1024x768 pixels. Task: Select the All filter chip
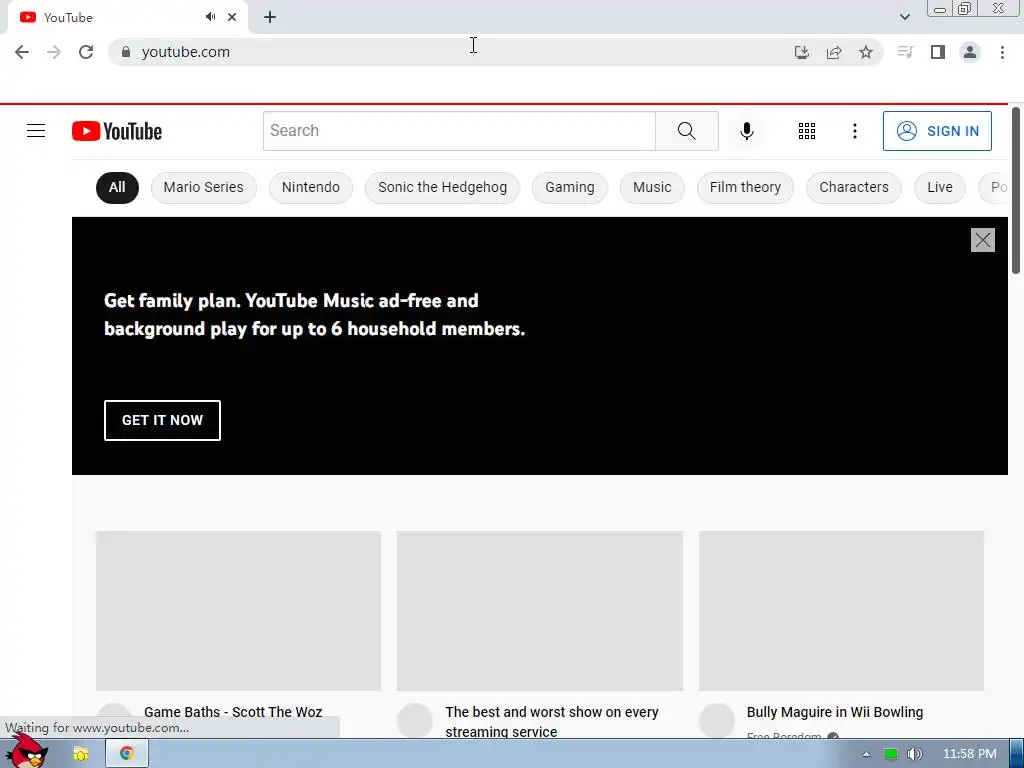click(x=117, y=187)
